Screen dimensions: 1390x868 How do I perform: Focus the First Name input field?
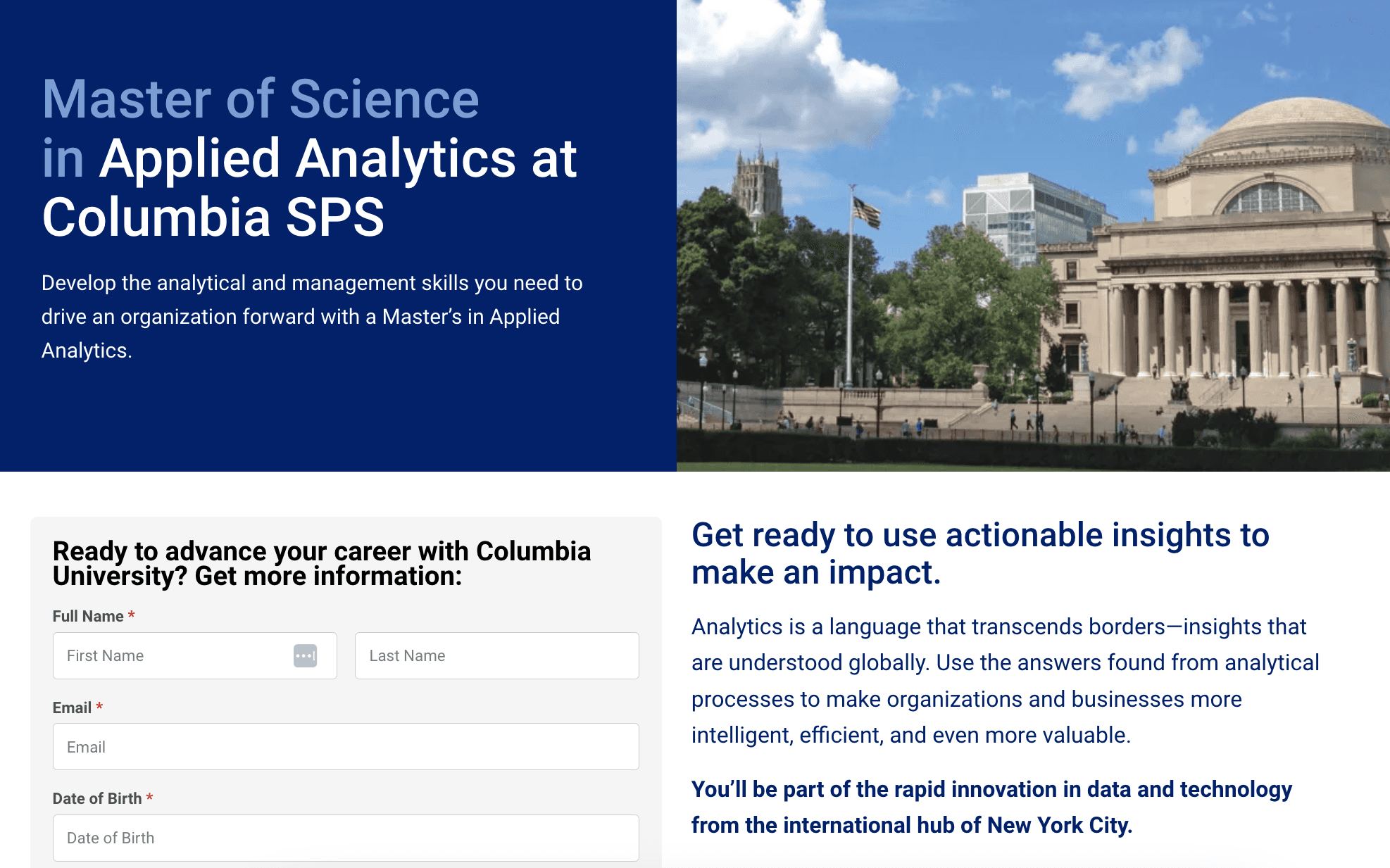point(194,655)
